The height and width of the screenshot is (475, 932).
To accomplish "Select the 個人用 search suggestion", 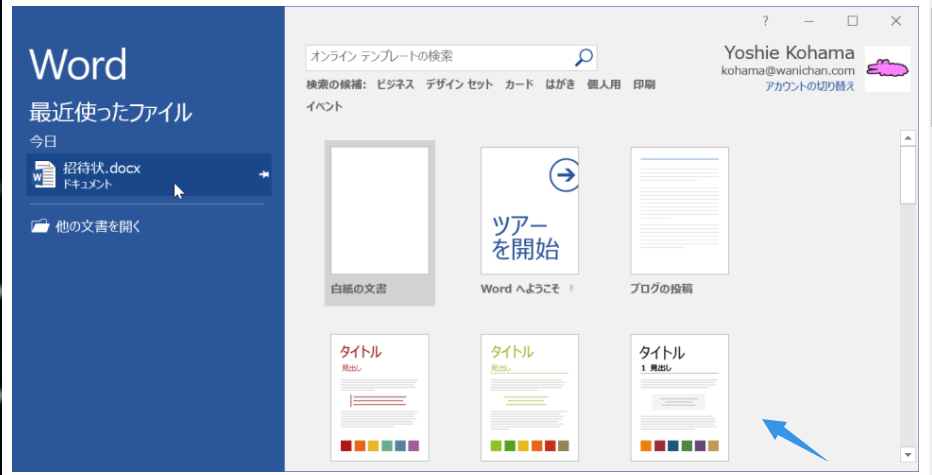I will click(604, 84).
